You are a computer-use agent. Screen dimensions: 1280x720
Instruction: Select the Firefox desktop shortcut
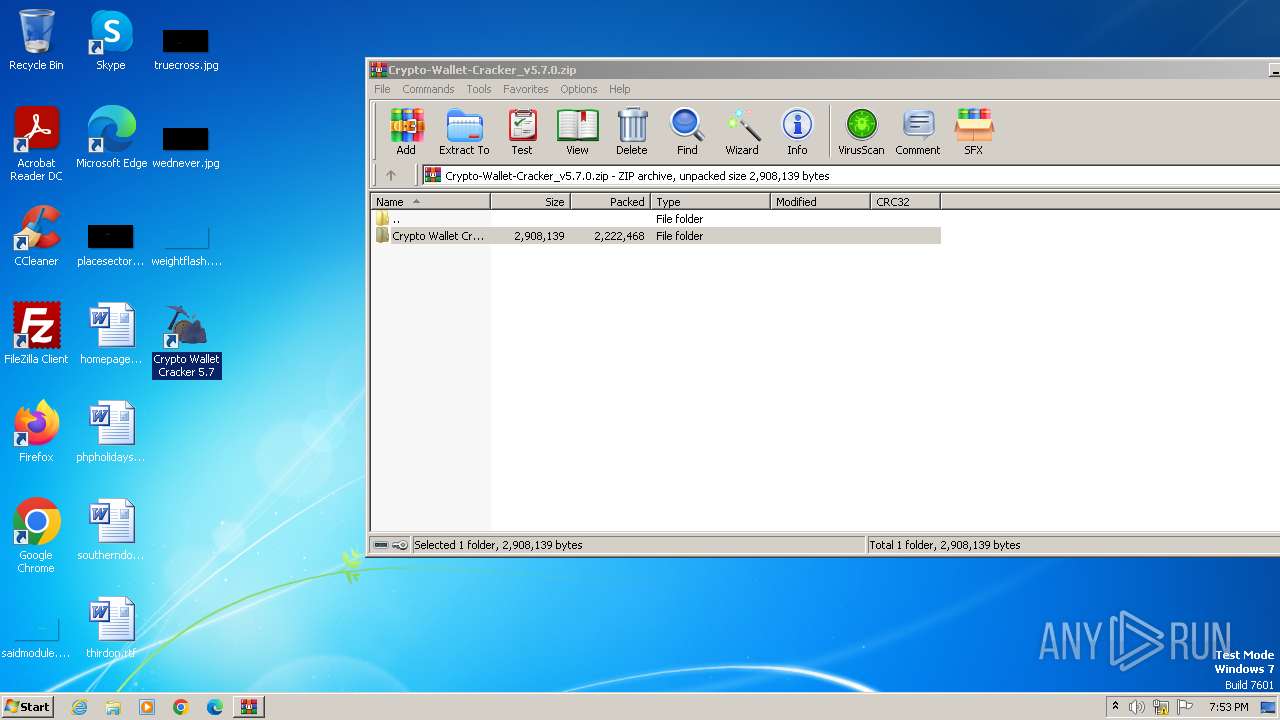pos(36,432)
